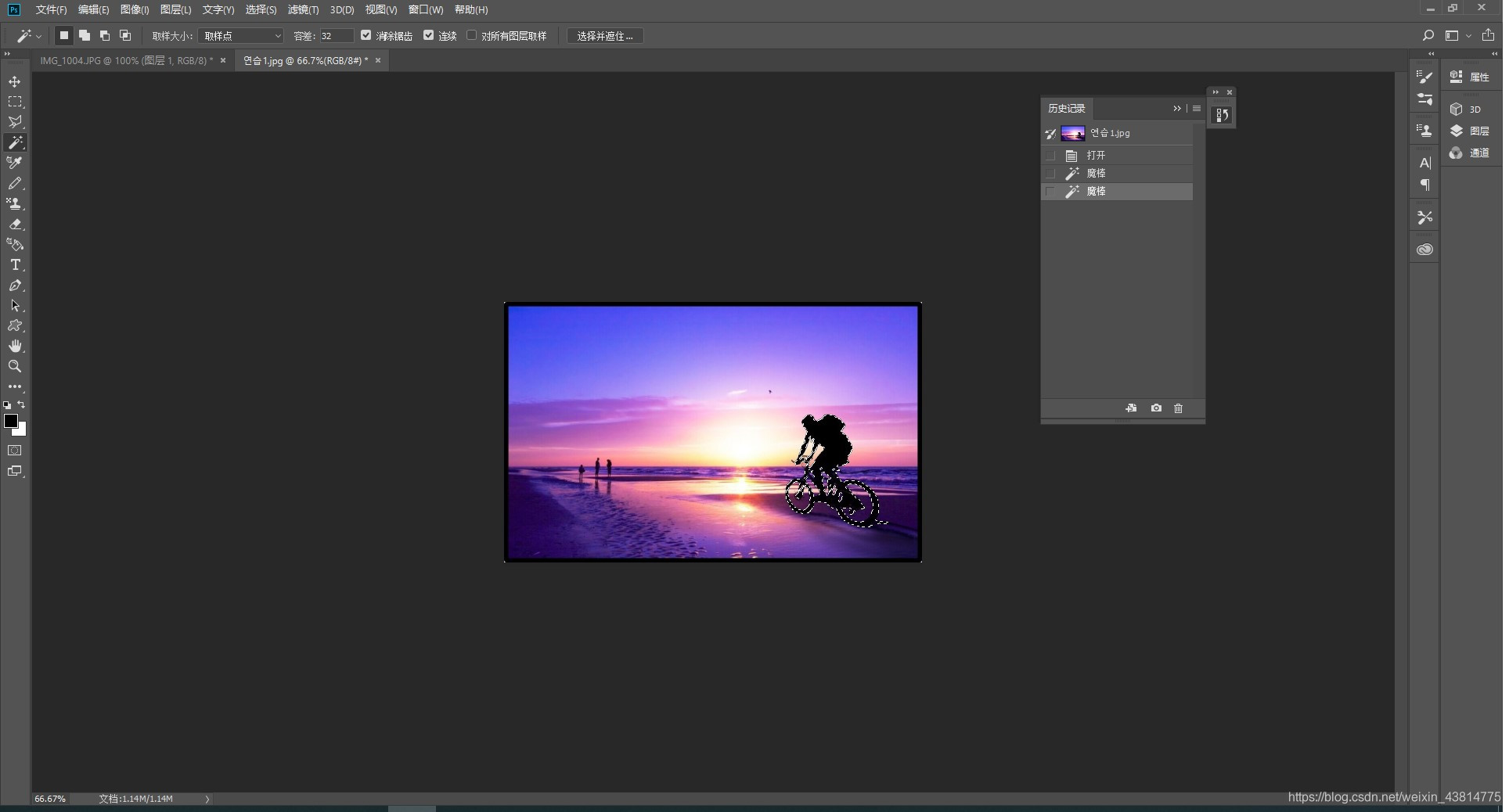Image resolution: width=1509 pixels, height=812 pixels.
Task: Open the 编辑(E) menu
Action: coord(93,9)
